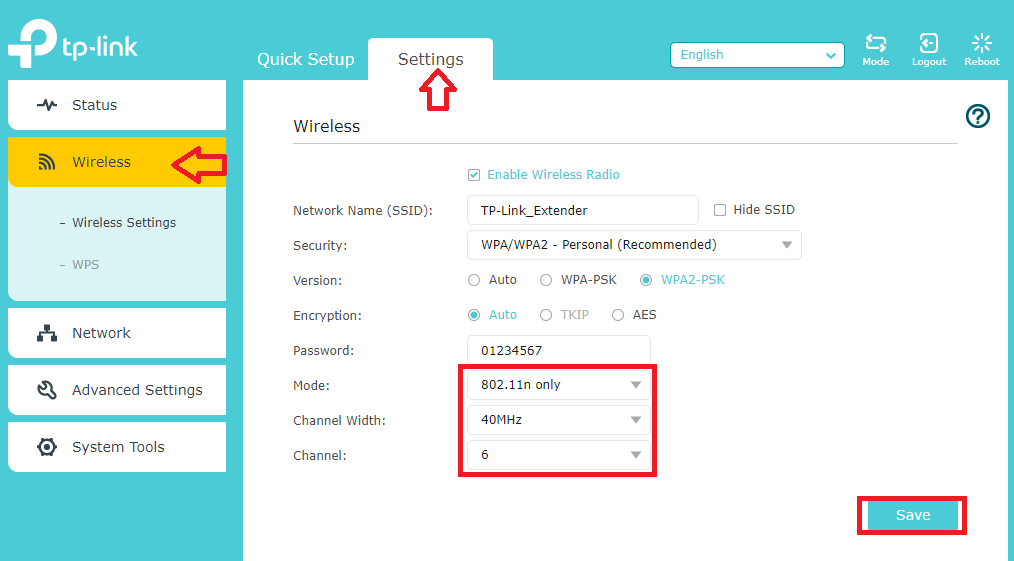Uncheck Enable Wireless Radio checkbox
The height and width of the screenshot is (561, 1014).
pos(474,175)
